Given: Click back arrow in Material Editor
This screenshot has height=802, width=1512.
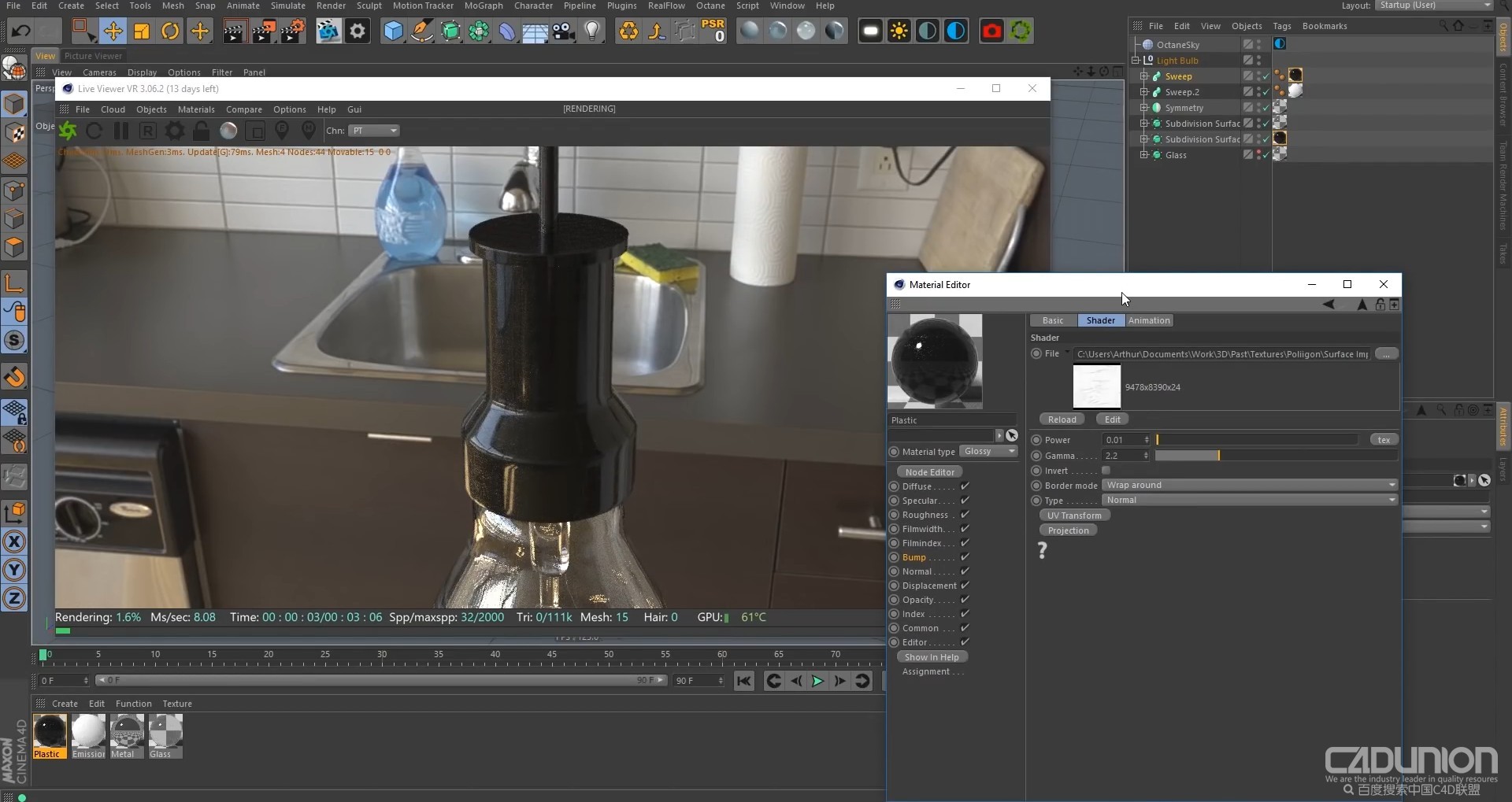Looking at the screenshot, I should click(x=1329, y=305).
